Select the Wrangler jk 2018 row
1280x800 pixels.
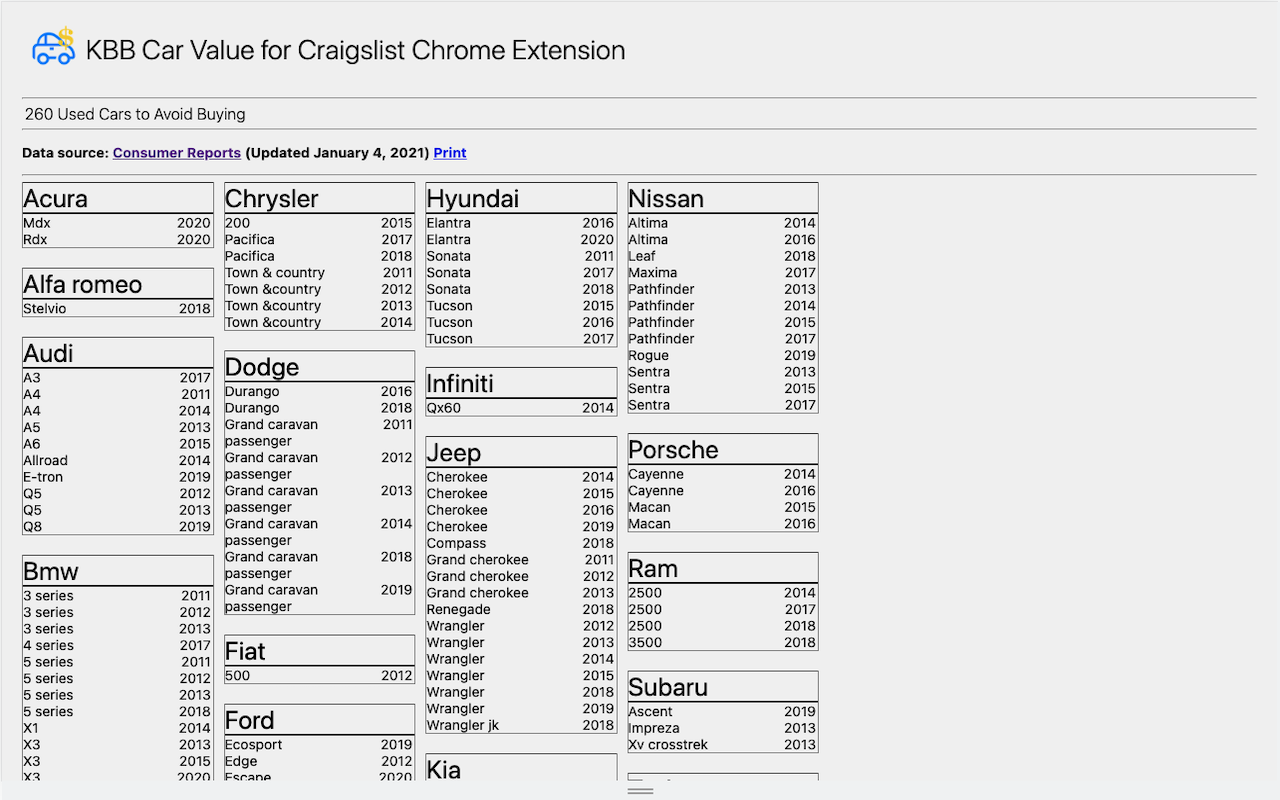522,726
